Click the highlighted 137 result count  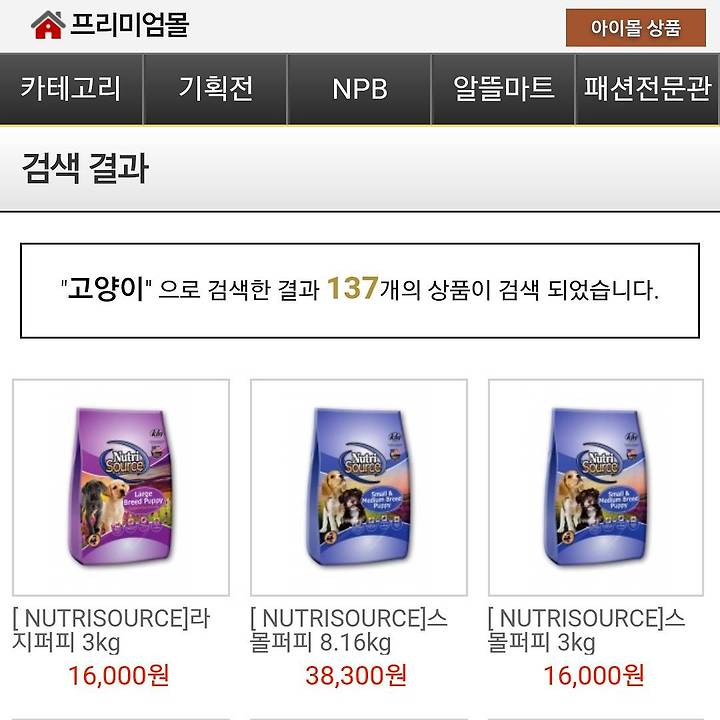pos(353,288)
